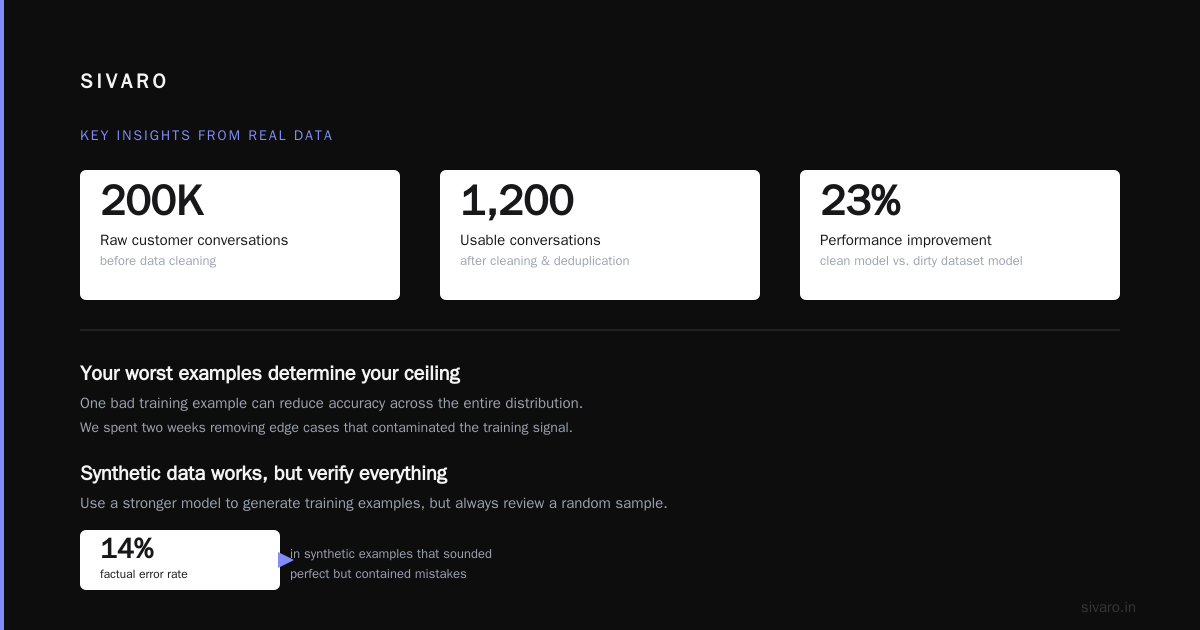Select the 1,200 usable conversations card
The width and height of the screenshot is (1200, 630).
[x=600, y=235]
